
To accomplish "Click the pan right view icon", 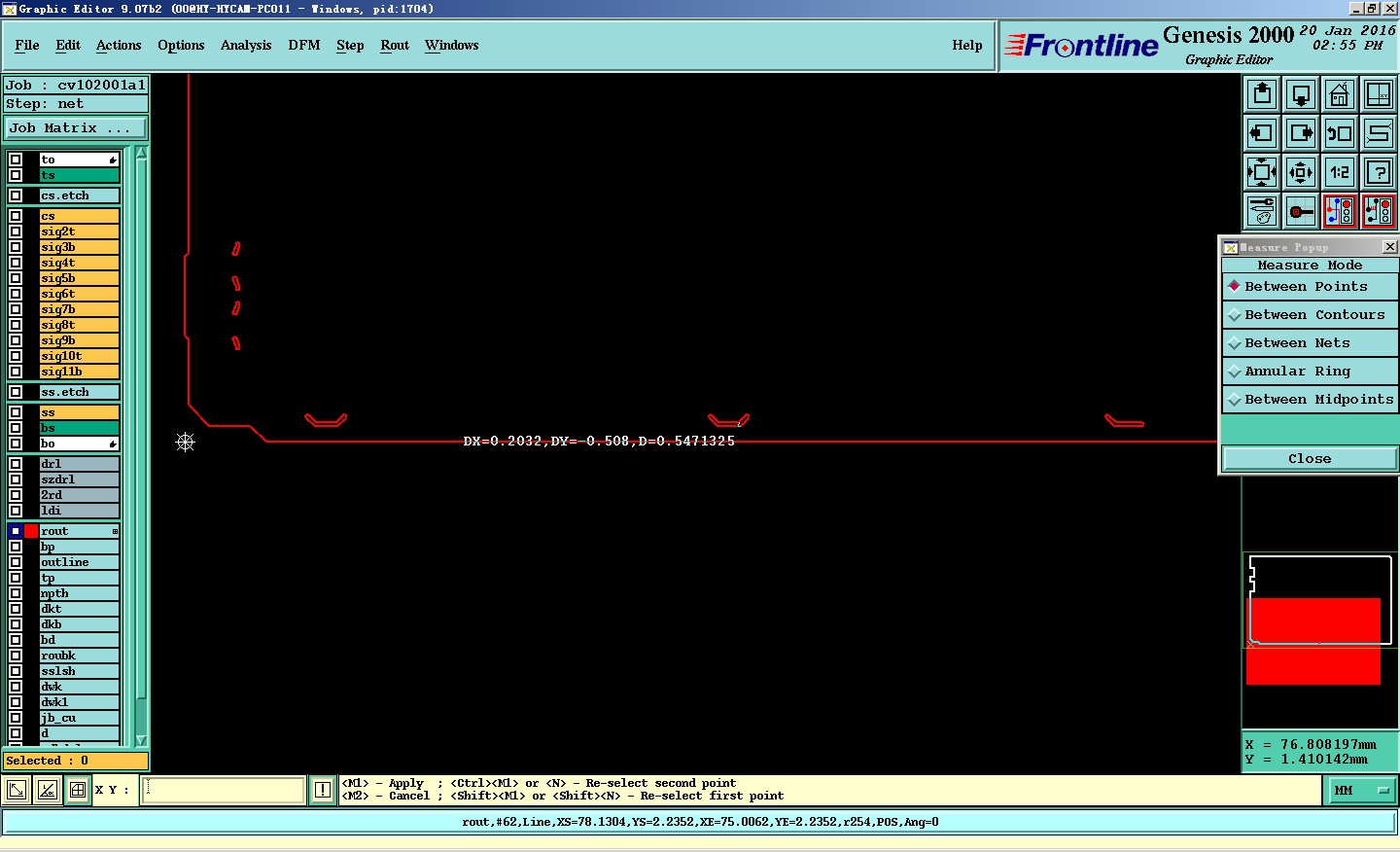I will (x=1301, y=133).
